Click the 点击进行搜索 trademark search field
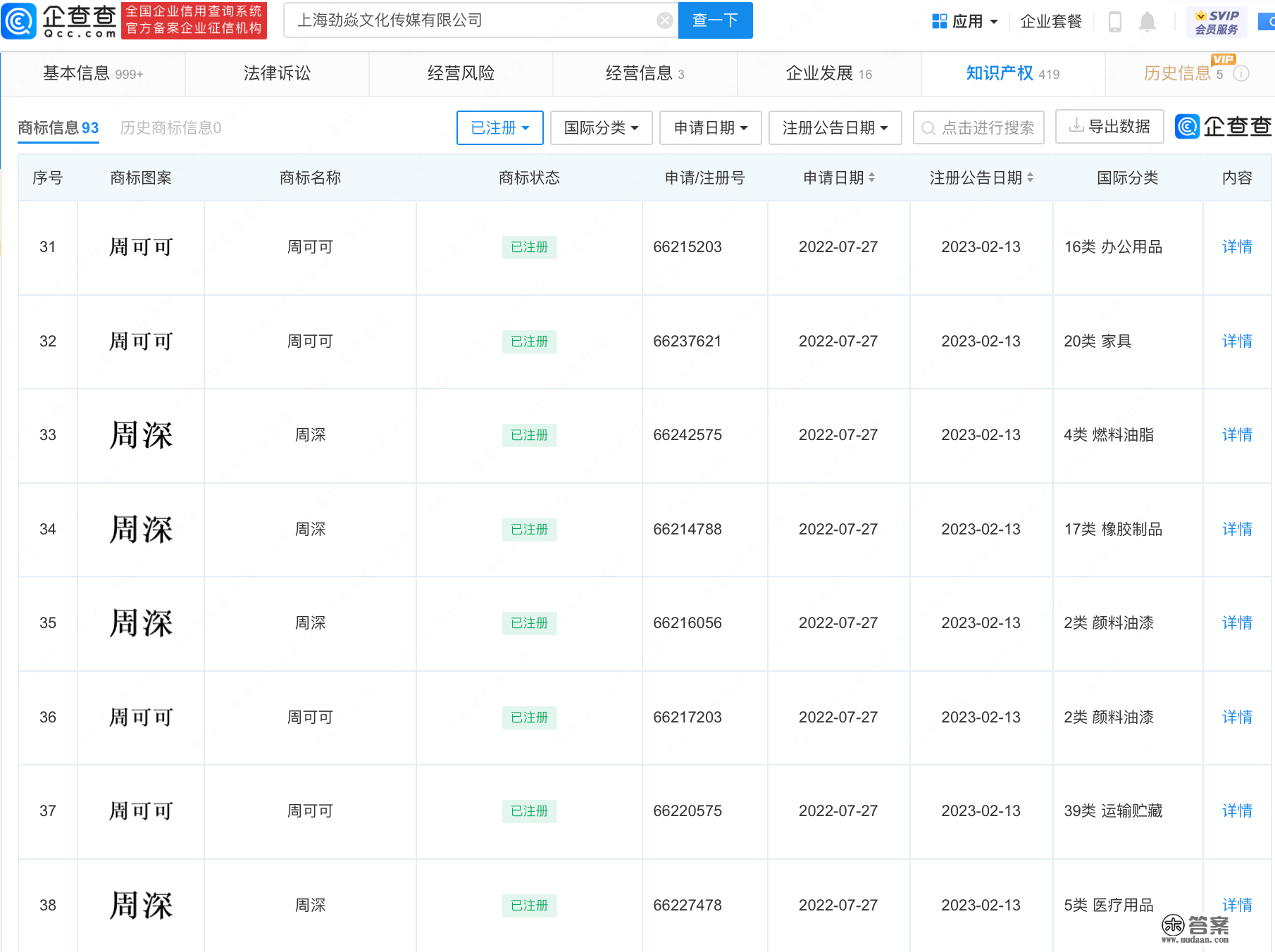Viewport: 1275px width, 952px height. point(979,127)
